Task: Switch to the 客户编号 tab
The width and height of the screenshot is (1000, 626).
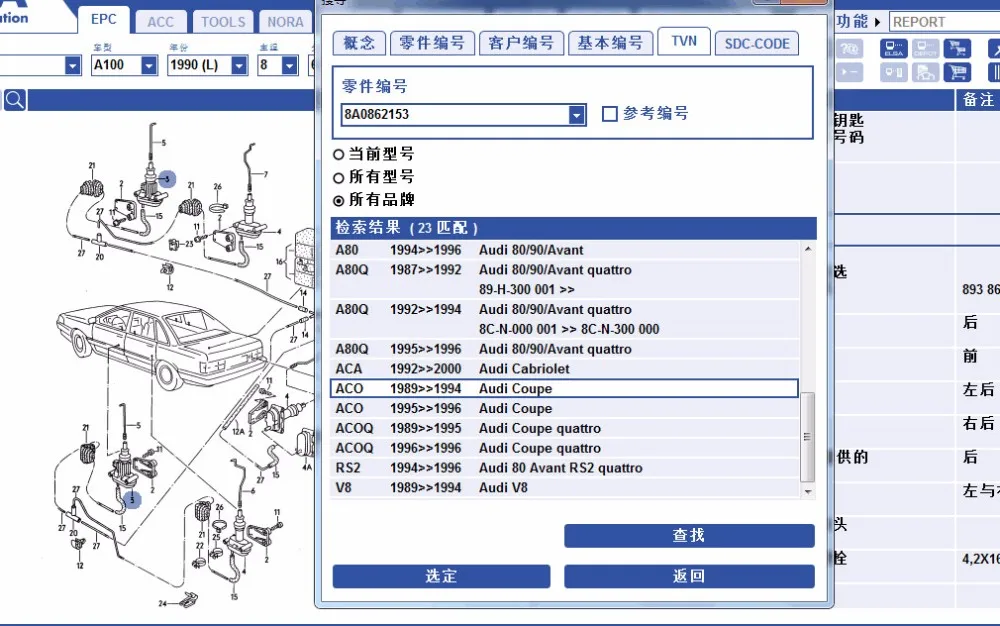Action: point(522,43)
